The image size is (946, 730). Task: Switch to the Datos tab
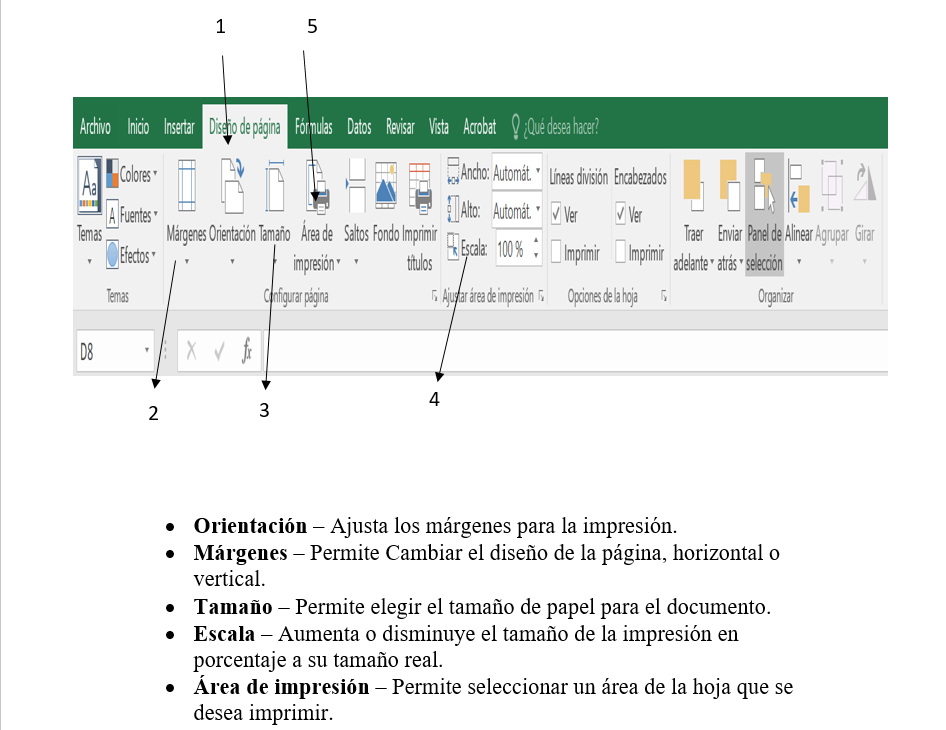[x=359, y=127]
